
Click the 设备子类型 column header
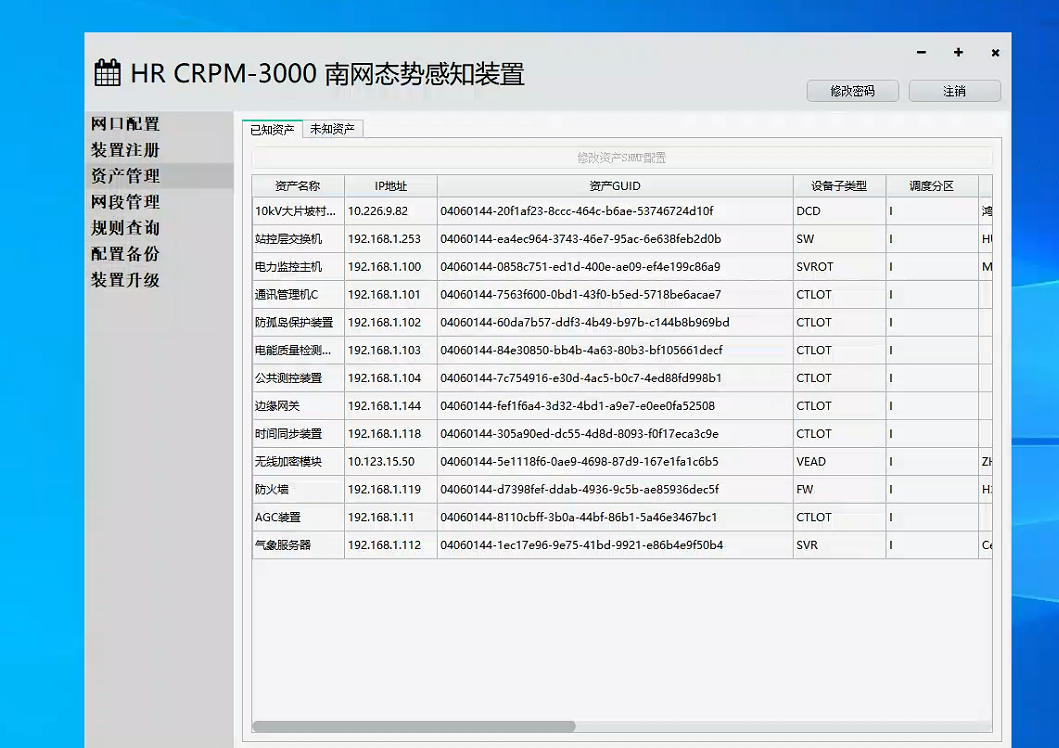point(839,186)
